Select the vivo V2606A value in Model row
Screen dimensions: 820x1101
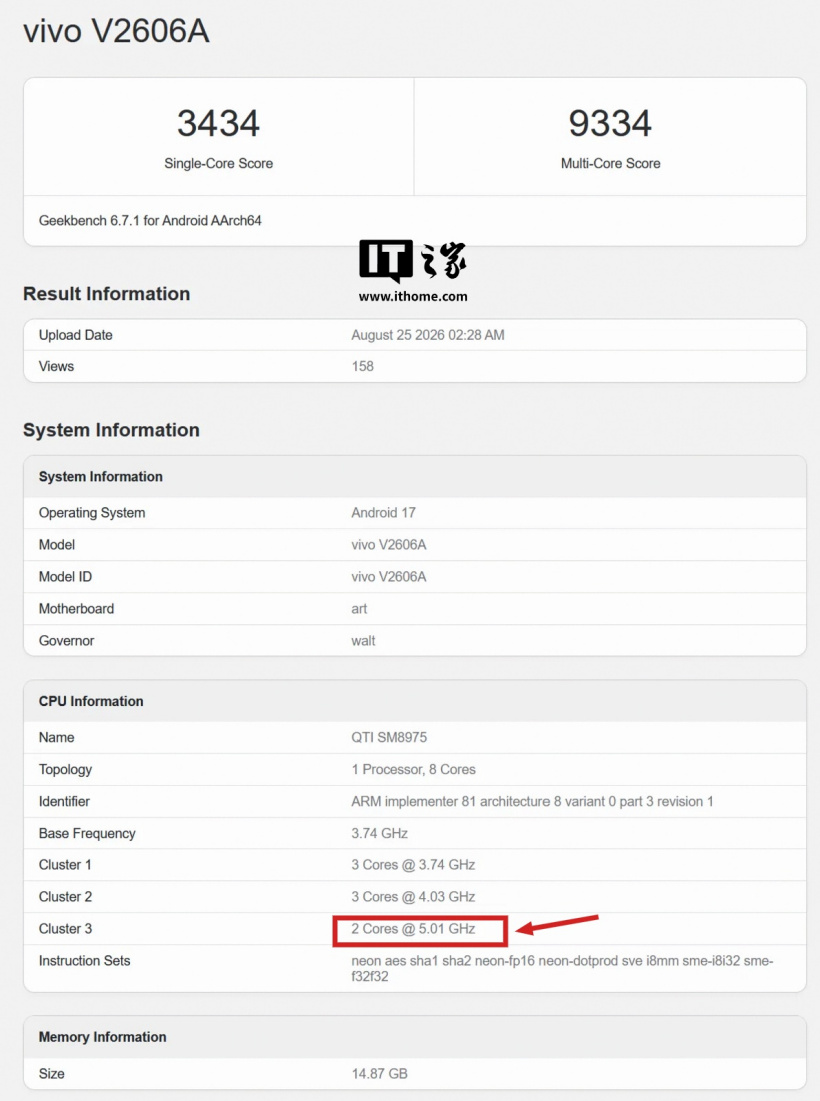point(389,544)
